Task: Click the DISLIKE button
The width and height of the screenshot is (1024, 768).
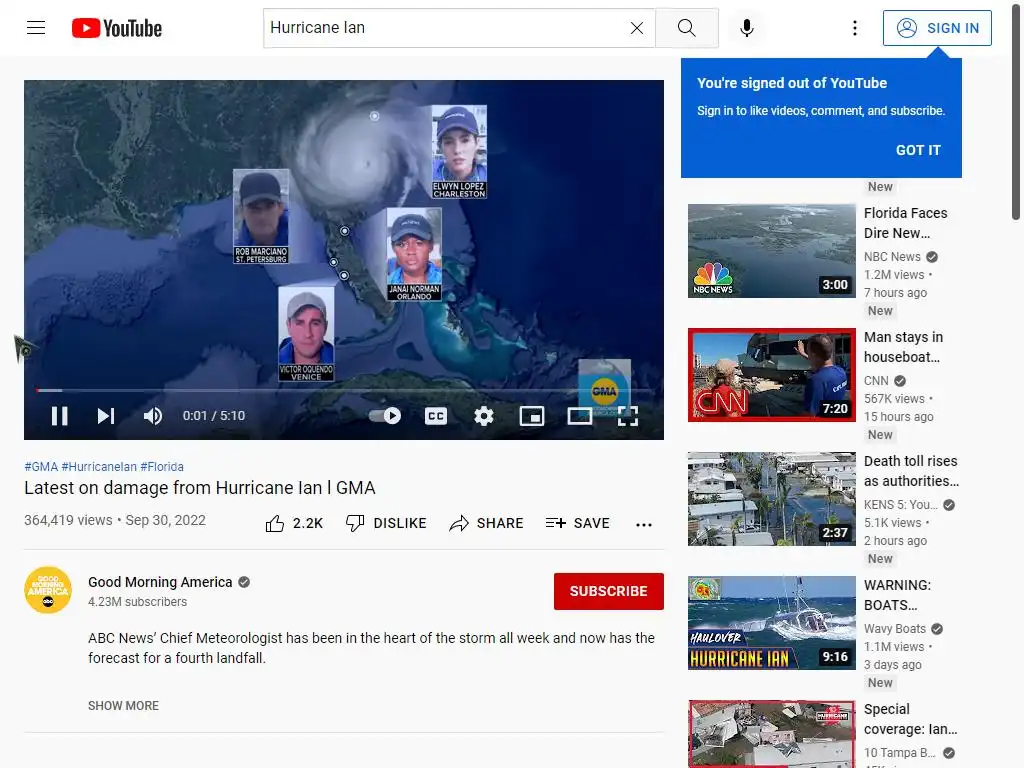Action: 386,523
